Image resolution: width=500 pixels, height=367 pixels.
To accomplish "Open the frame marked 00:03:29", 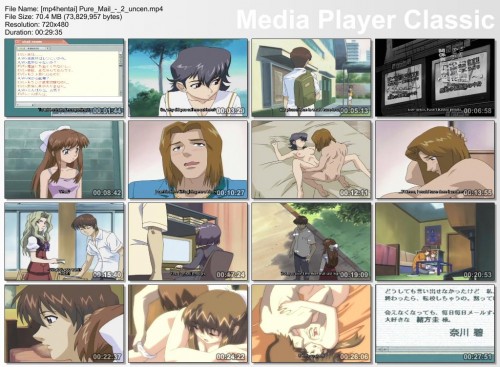I will (x=188, y=78).
